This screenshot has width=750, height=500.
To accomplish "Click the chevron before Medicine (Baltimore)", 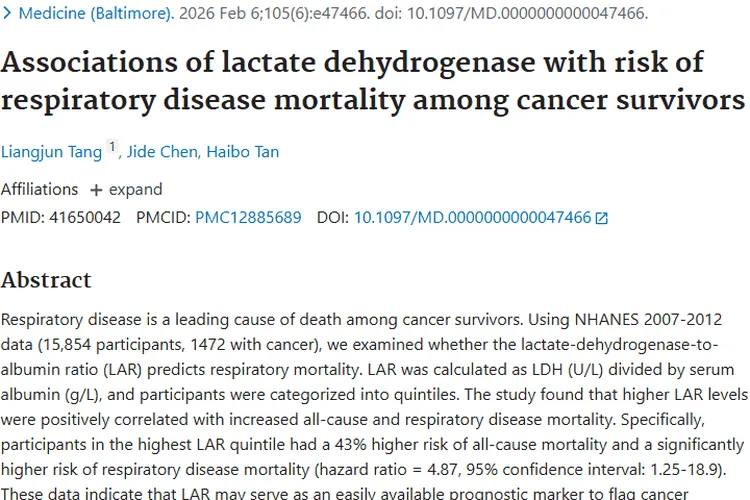I will [8, 15].
